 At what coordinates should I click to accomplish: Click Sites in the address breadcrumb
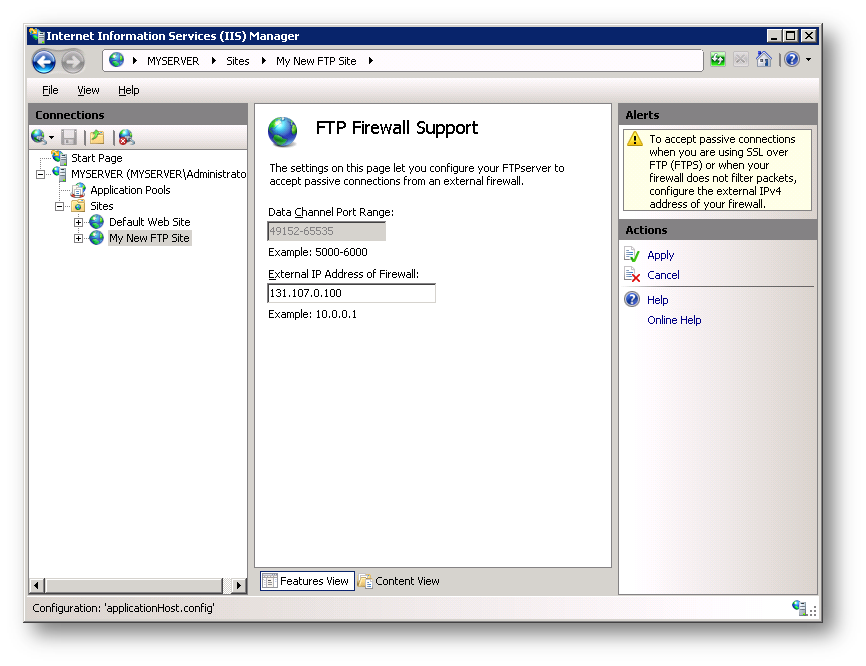237,61
